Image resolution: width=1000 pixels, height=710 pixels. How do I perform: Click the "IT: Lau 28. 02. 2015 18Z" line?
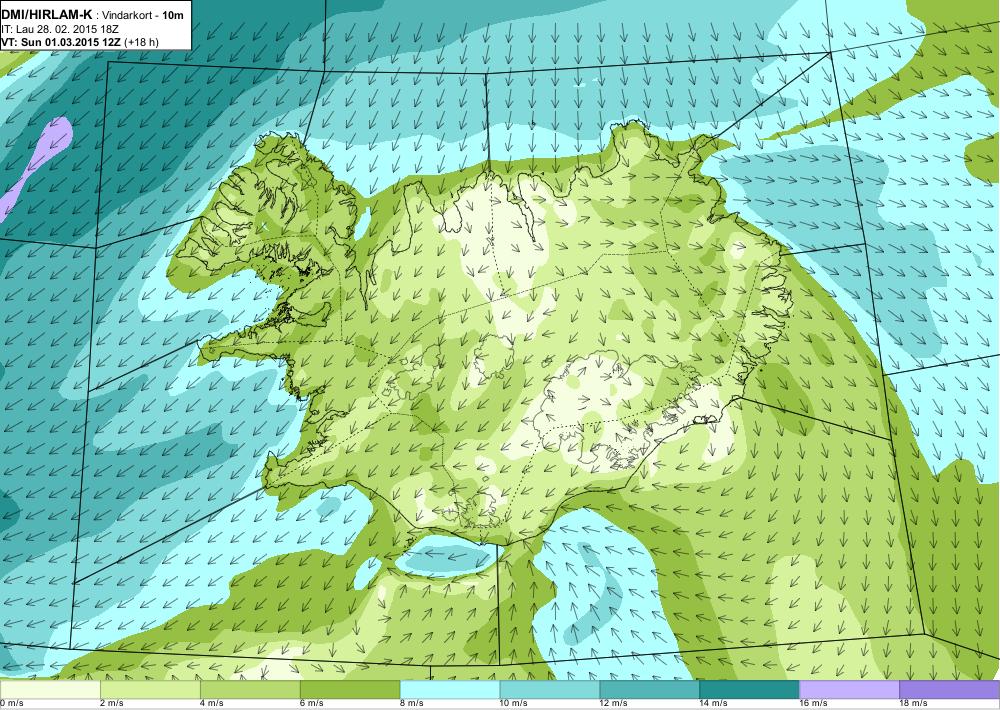coord(60,29)
